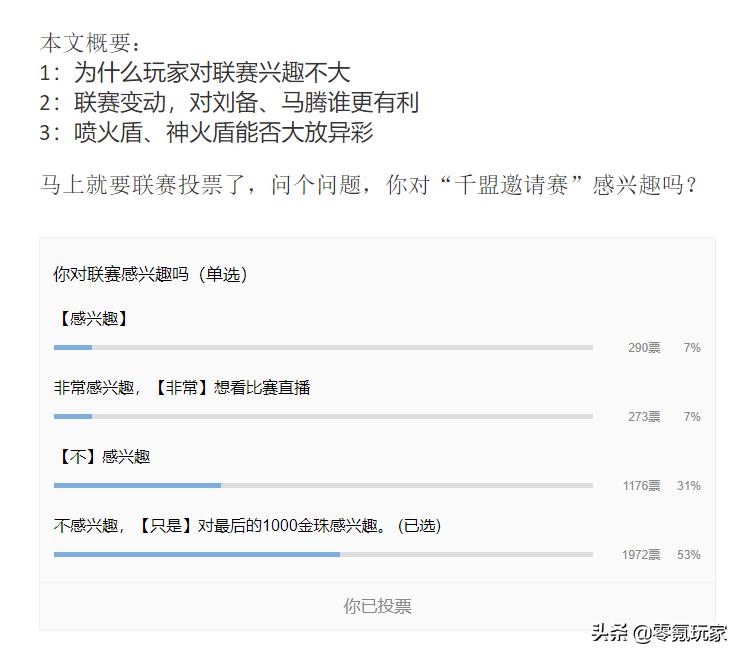Click the 1176票 vote count
The height and width of the screenshot is (659, 744).
click(x=641, y=486)
